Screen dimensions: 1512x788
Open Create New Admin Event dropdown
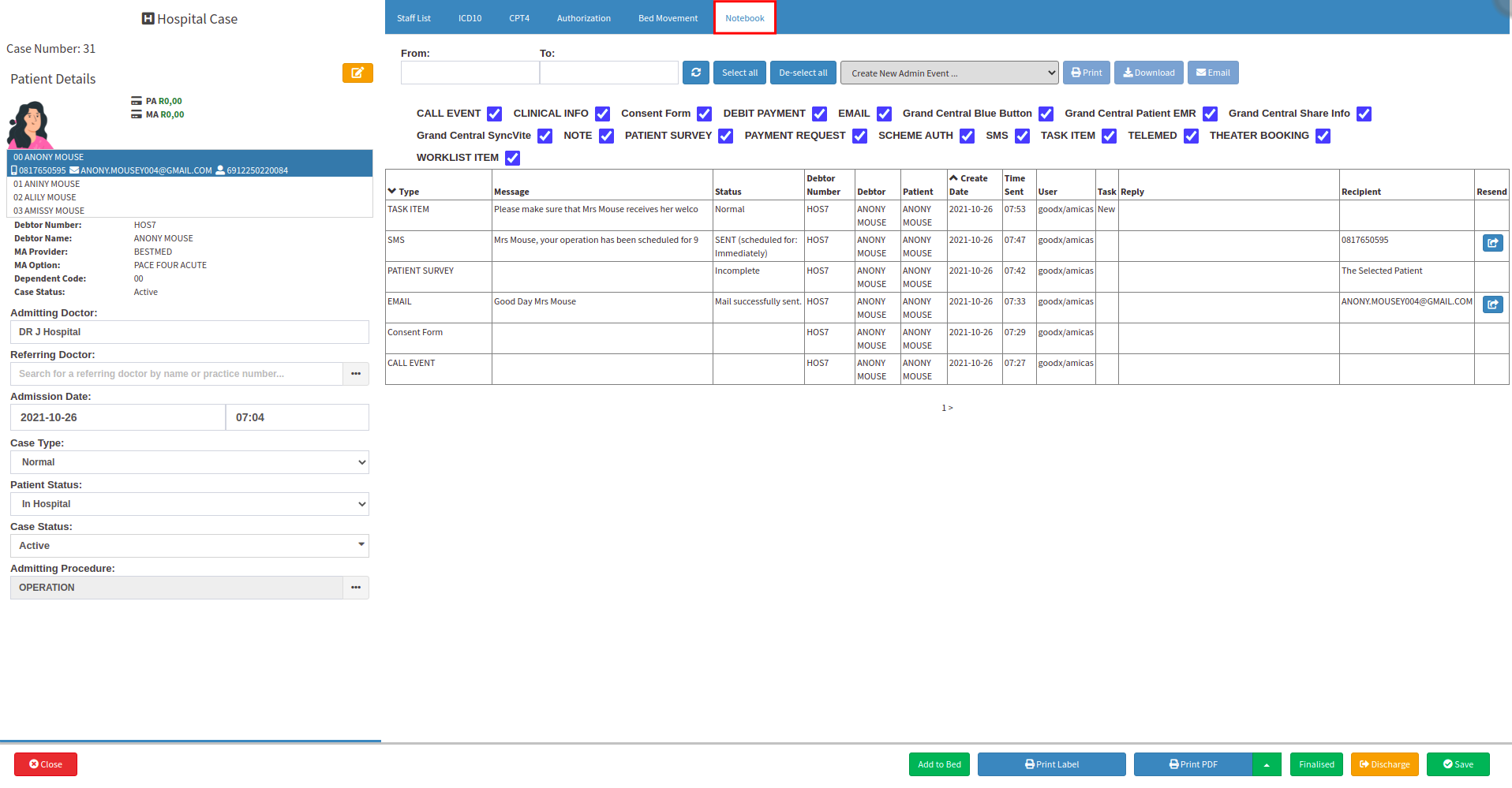(949, 73)
